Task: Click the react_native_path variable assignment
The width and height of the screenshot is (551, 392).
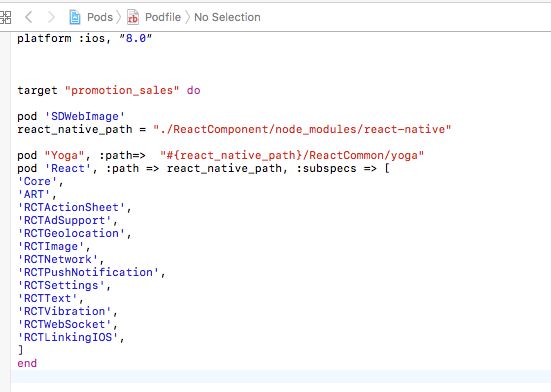Action: coord(234,129)
